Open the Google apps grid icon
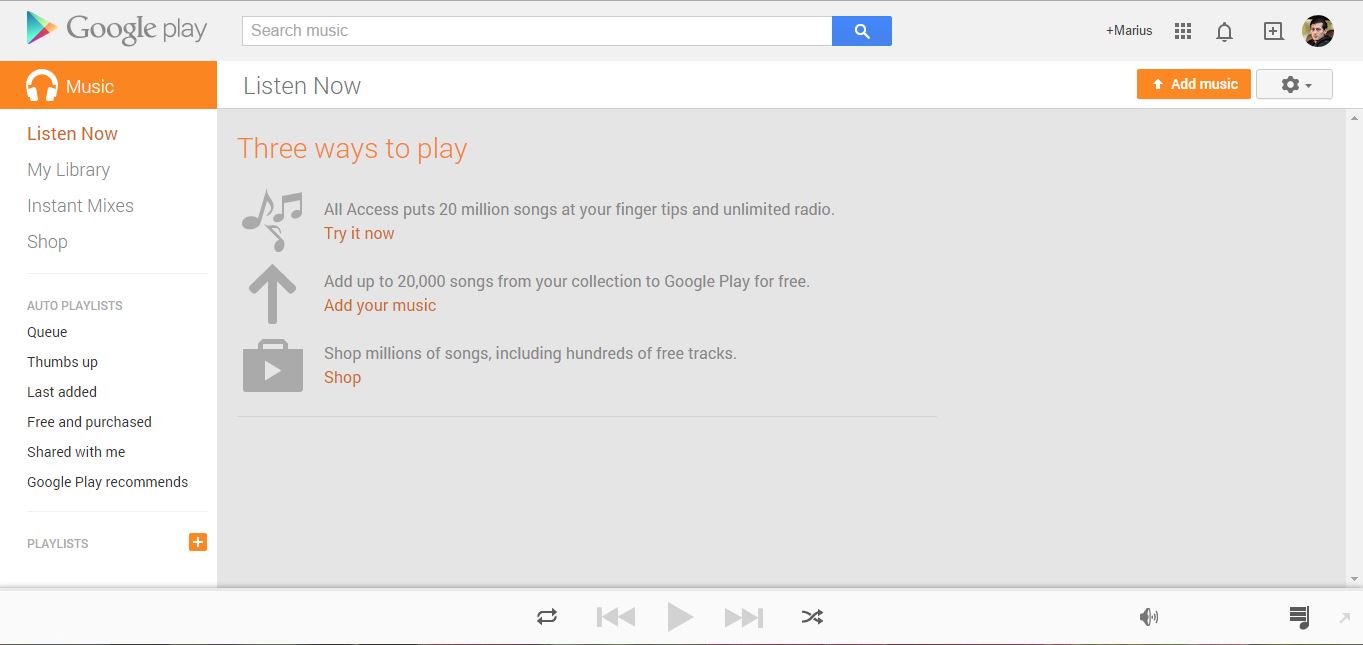Screen dimensions: 1363x645 (1183, 31)
